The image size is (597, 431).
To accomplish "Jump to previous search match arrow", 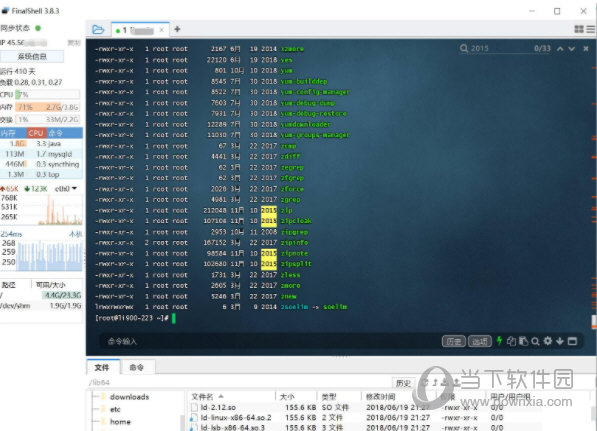I will click(x=560, y=49).
